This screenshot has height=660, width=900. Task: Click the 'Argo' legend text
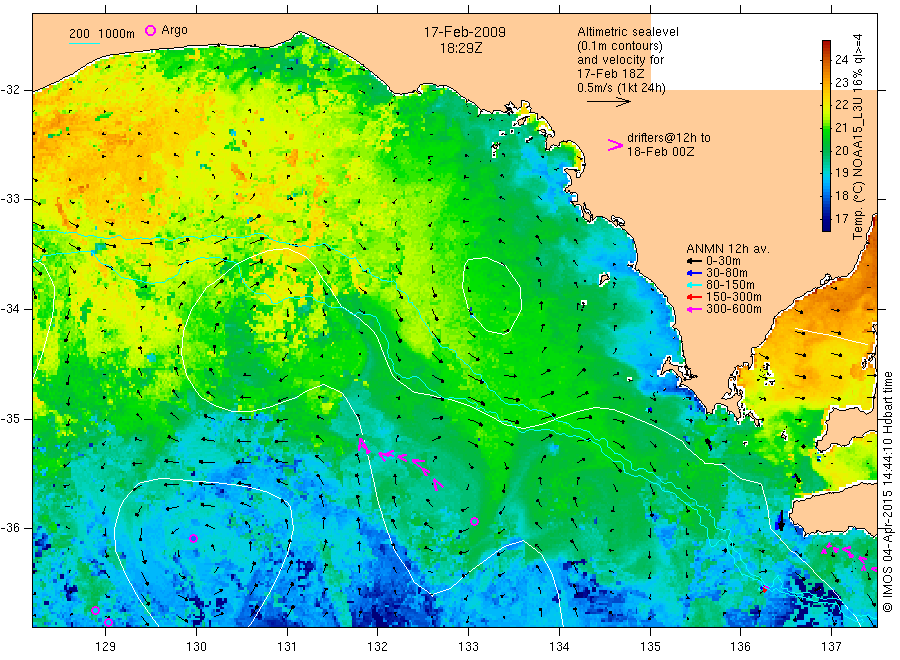tap(174, 30)
